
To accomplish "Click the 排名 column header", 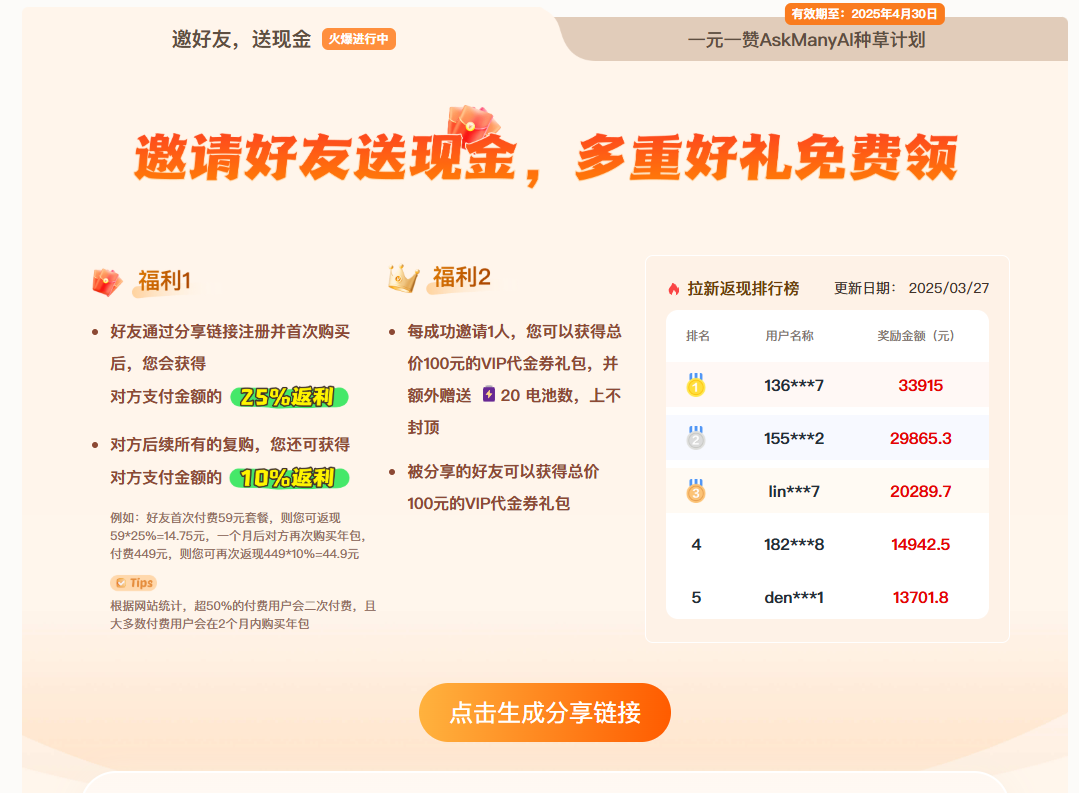I will 698,336.
